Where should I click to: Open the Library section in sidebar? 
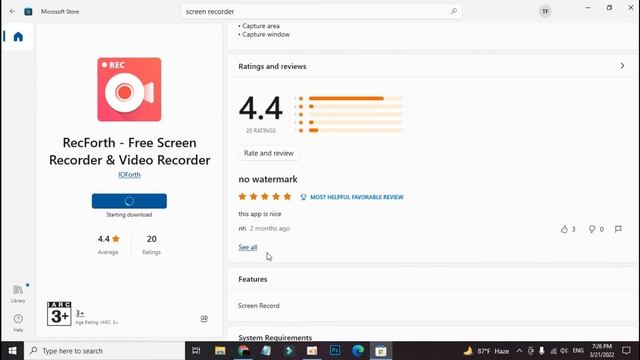[18, 293]
